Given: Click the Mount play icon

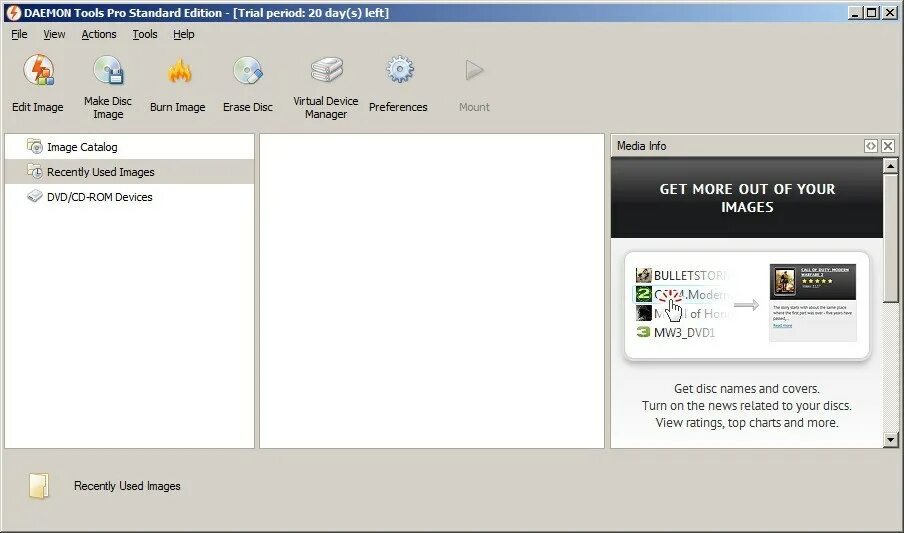Looking at the screenshot, I should (474, 71).
